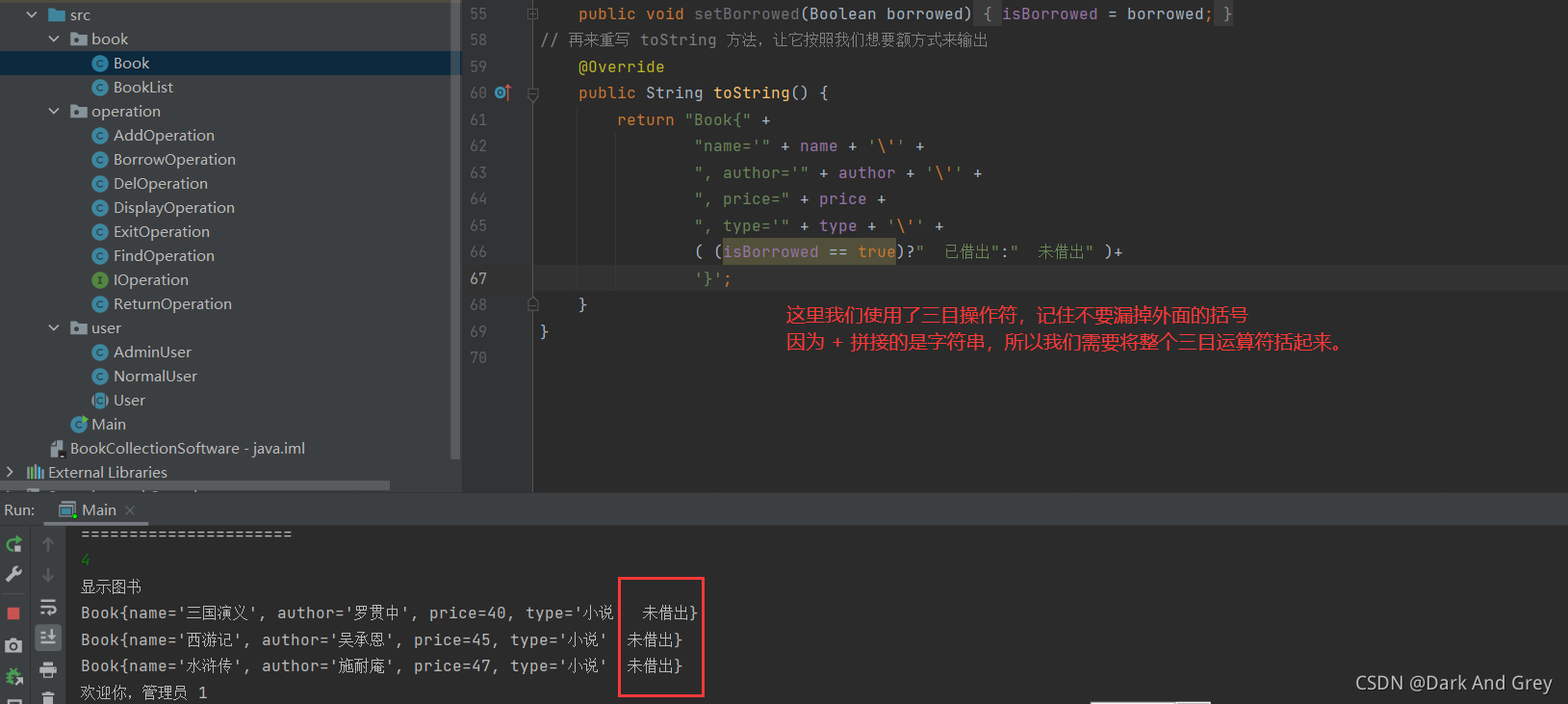Click the Main runnable class icon
Viewport: 1568px width, 704px height.
[x=79, y=425]
